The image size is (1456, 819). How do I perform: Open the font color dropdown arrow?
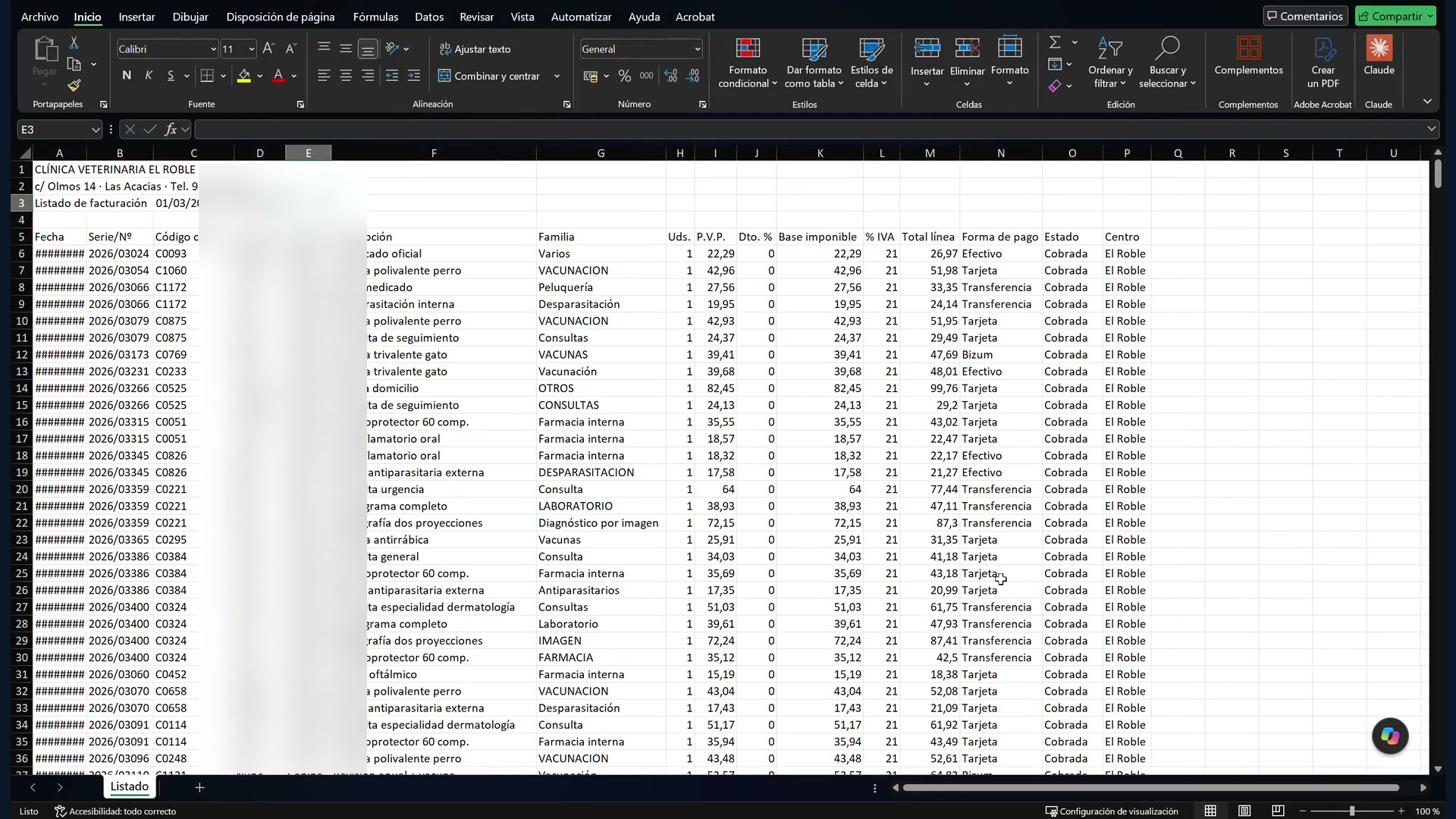point(293,76)
